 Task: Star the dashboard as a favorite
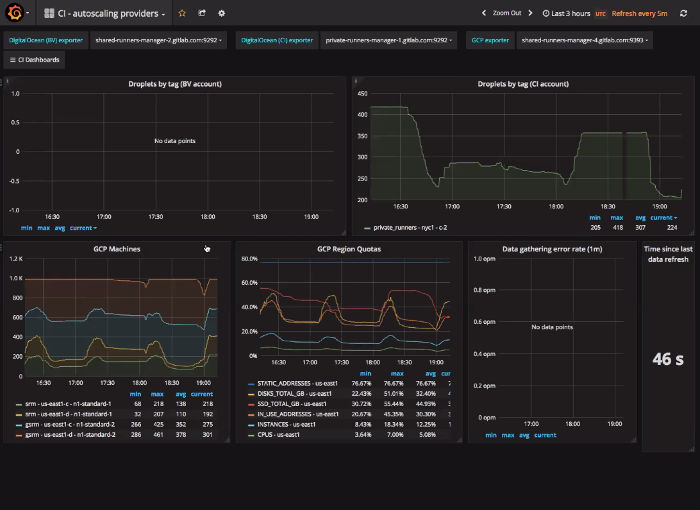pos(181,13)
